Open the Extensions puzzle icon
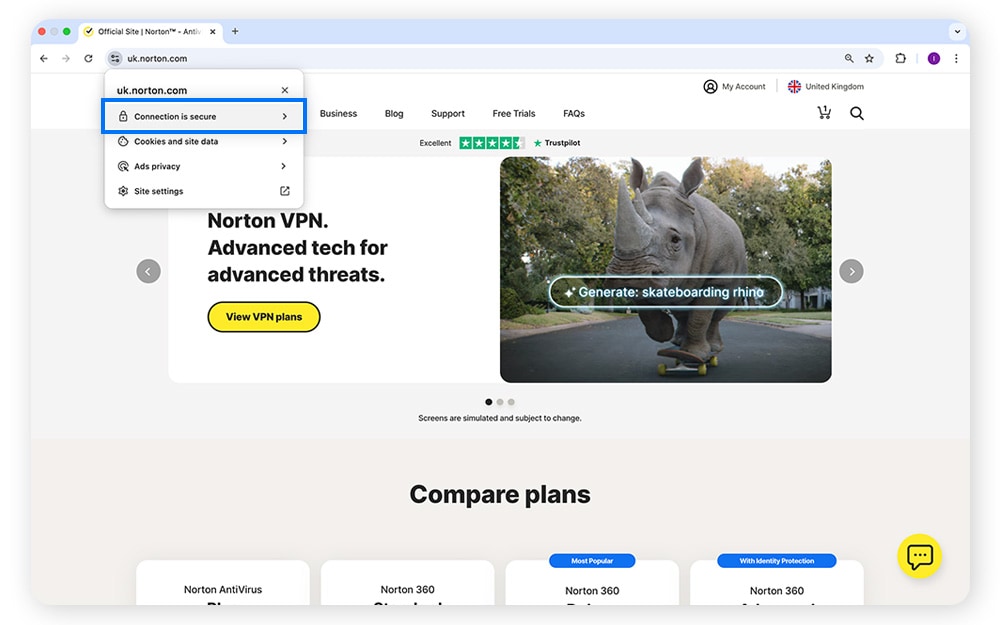The width and height of the screenshot is (1000, 625). [901, 58]
